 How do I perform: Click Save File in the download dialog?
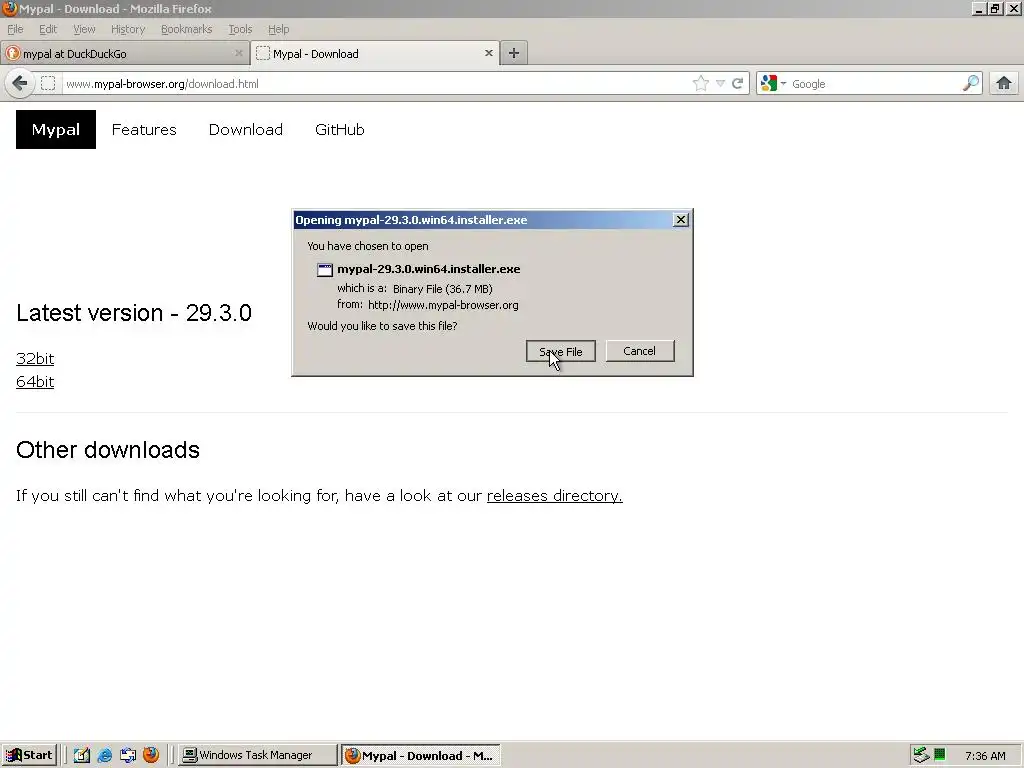[560, 351]
